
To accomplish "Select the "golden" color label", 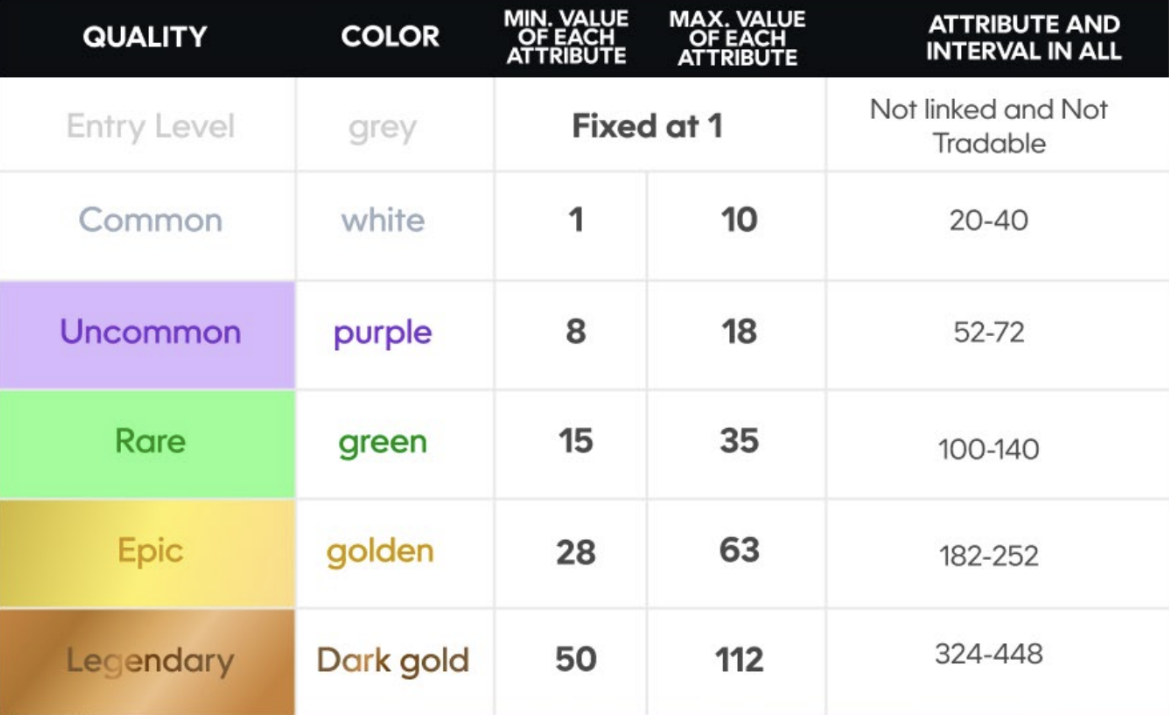I will click(380, 551).
